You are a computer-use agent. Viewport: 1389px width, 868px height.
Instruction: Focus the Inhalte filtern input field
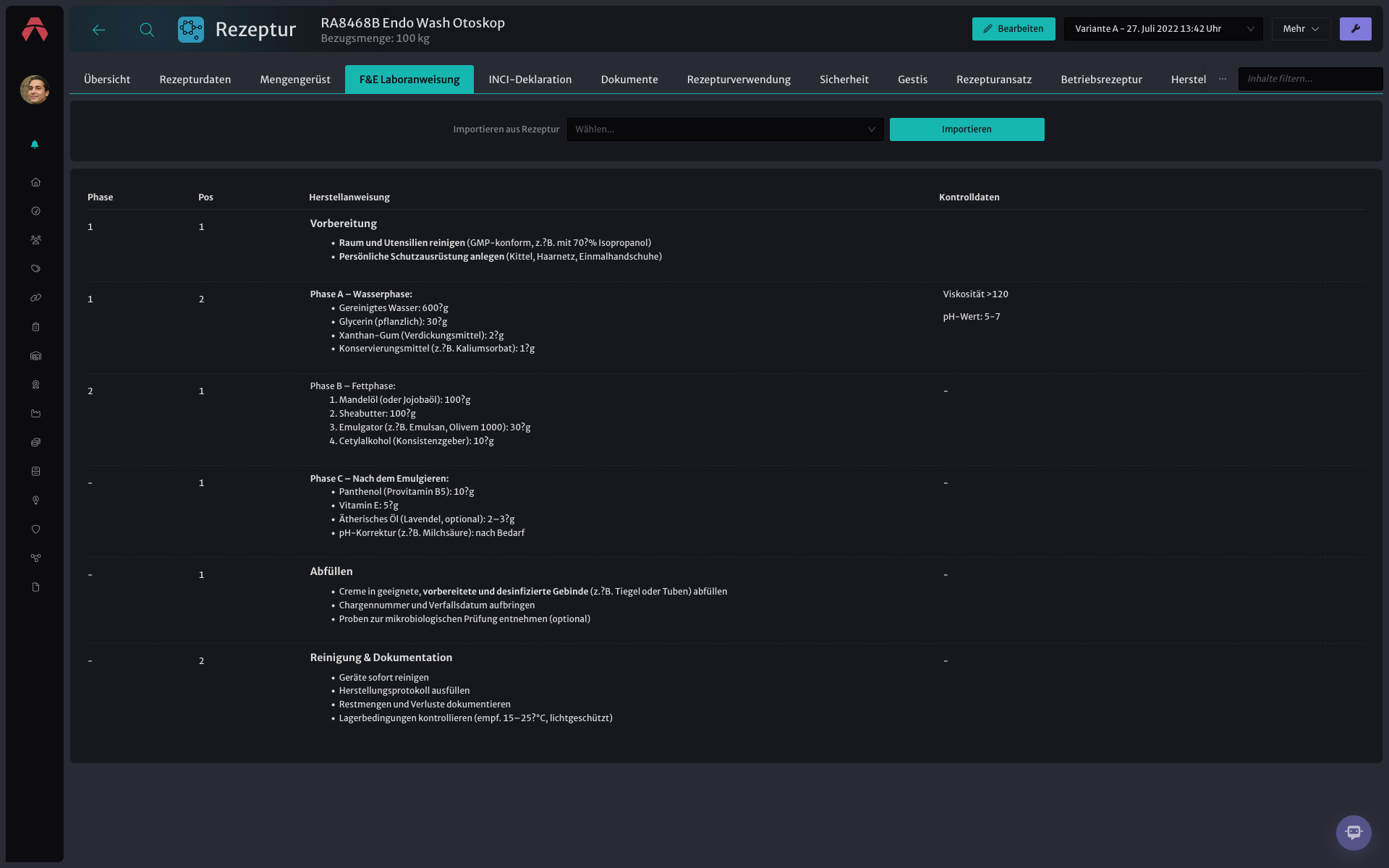(1310, 79)
